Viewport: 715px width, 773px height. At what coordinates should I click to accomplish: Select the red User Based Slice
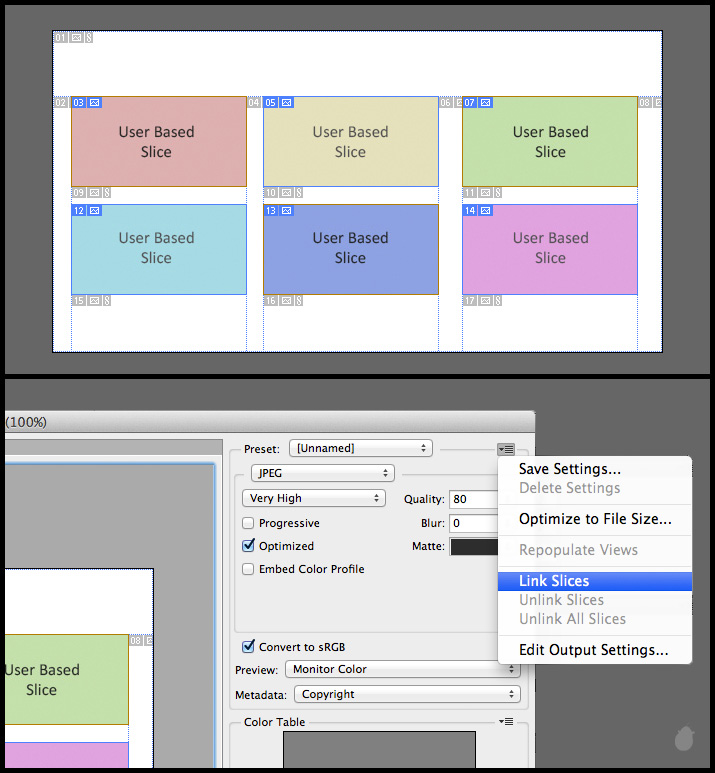coord(158,142)
